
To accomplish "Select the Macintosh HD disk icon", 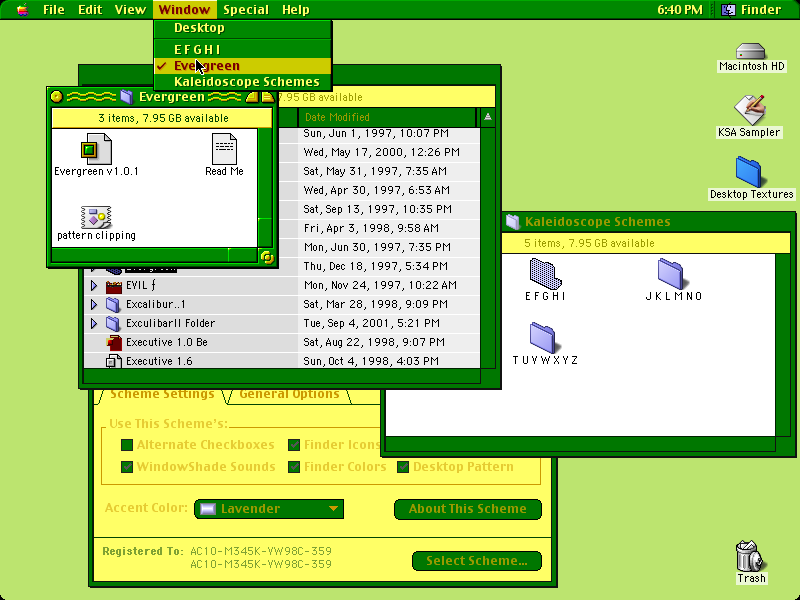I will pyautogui.click(x=751, y=51).
